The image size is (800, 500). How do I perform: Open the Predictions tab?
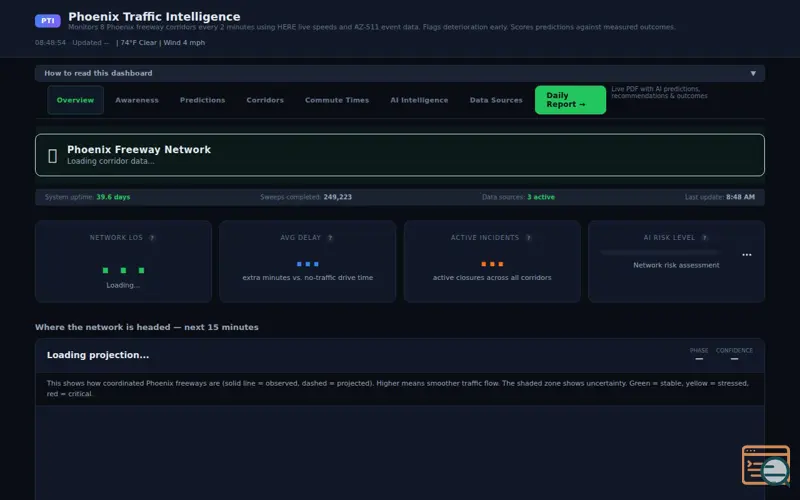pos(203,100)
